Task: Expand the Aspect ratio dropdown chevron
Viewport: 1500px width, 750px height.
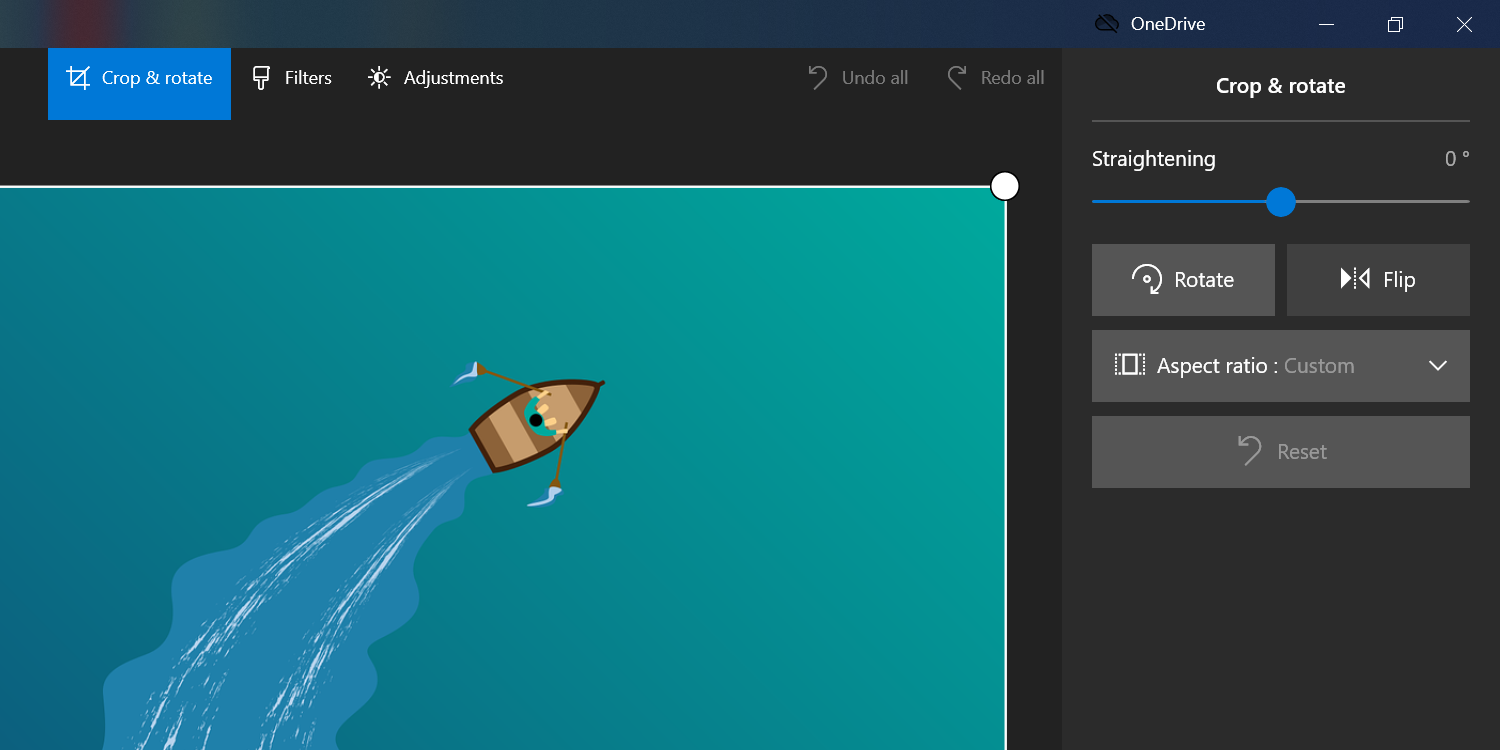Action: pos(1438,366)
